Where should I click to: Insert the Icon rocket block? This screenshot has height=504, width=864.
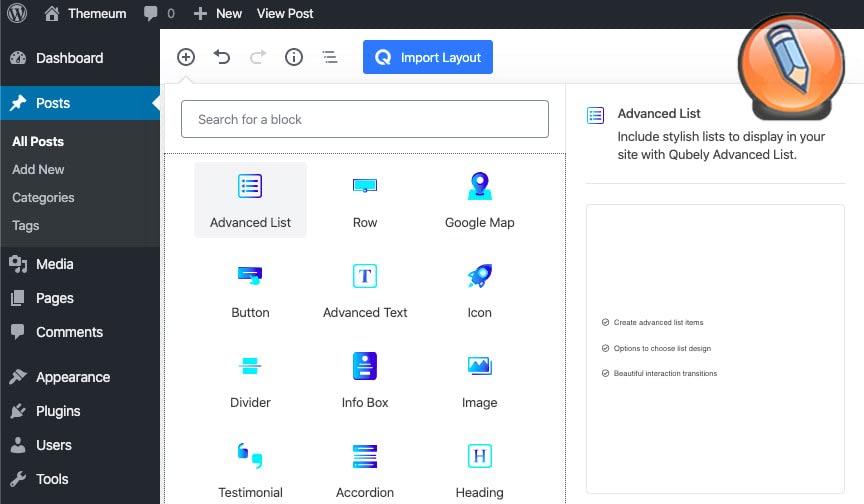click(479, 290)
